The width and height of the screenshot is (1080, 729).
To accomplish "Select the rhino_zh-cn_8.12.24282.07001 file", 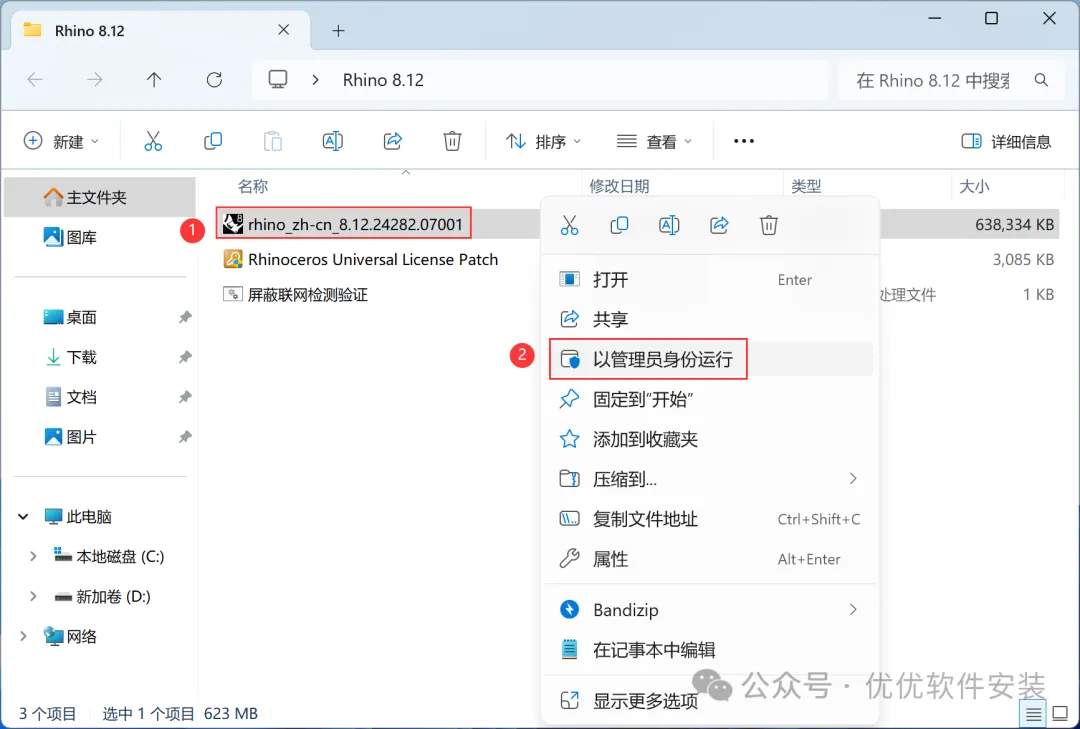I will click(x=343, y=224).
